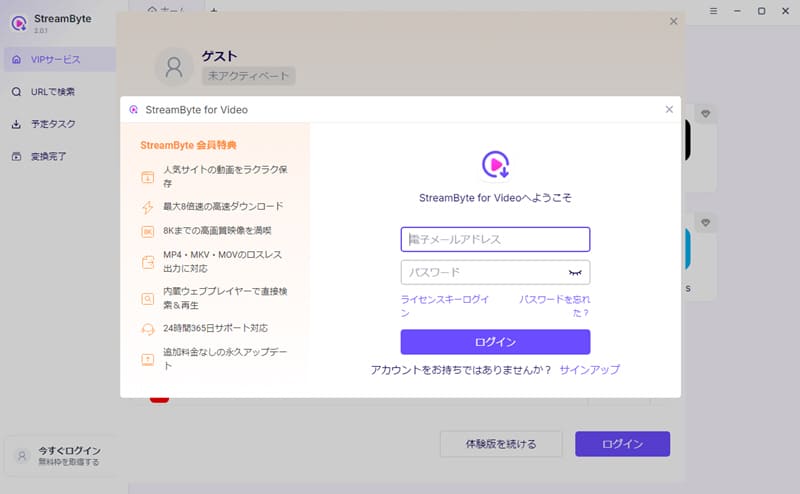The width and height of the screenshot is (800, 494).
Task: Open the hamburger menu in title bar
Action: [x=713, y=11]
